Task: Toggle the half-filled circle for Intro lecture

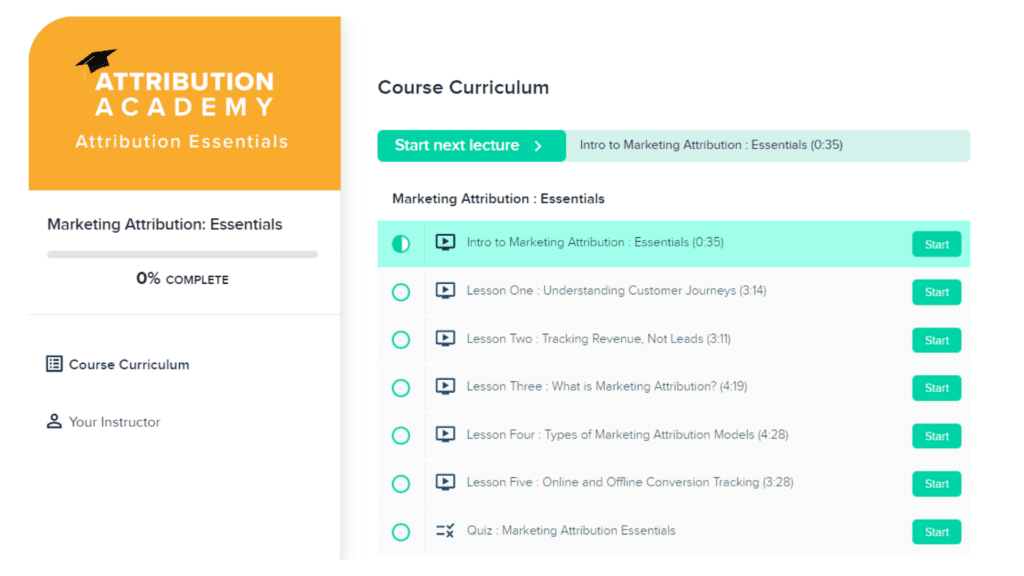Action: (x=401, y=244)
